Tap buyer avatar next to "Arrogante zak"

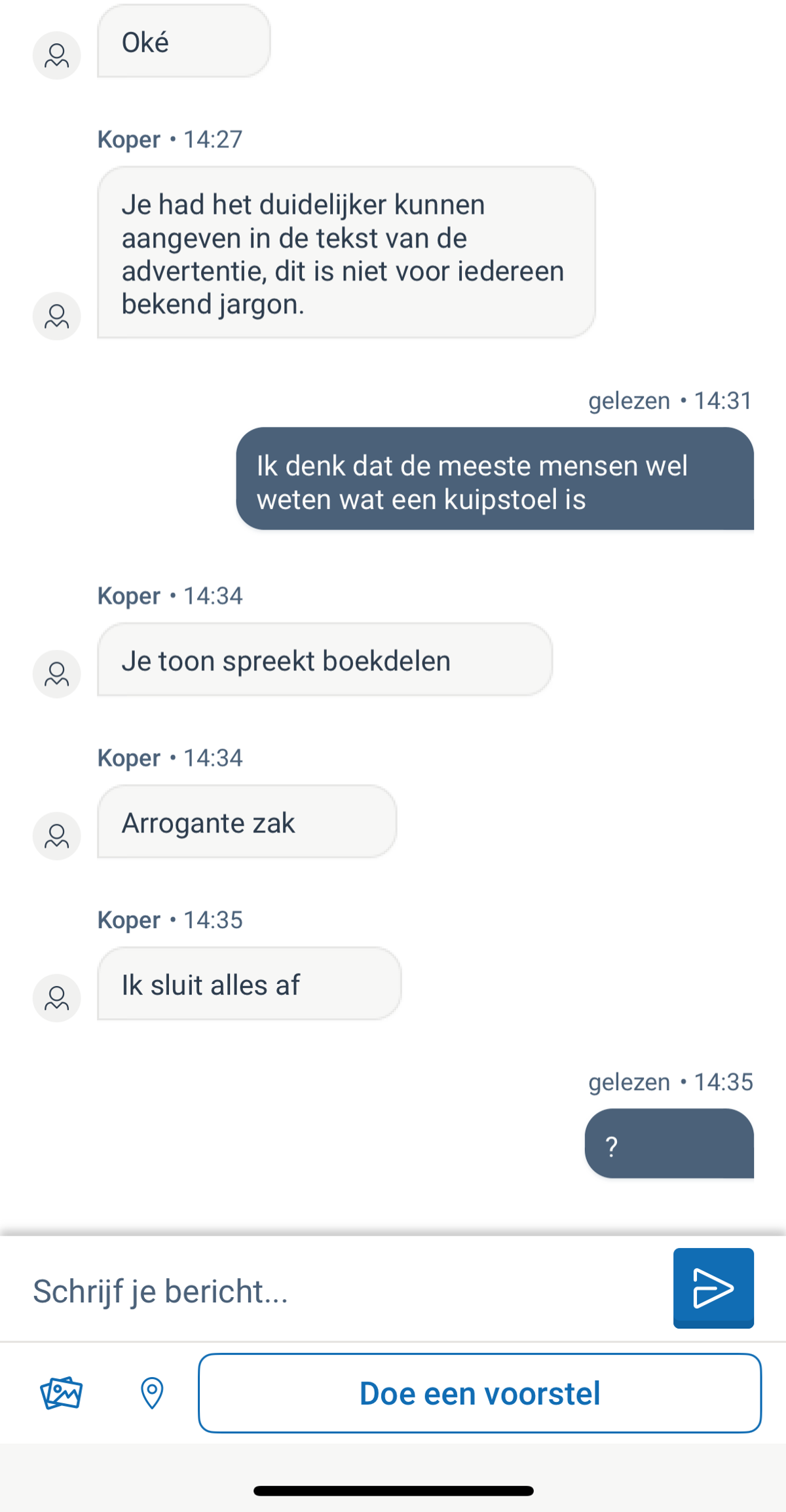pyautogui.click(x=57, y=836)
